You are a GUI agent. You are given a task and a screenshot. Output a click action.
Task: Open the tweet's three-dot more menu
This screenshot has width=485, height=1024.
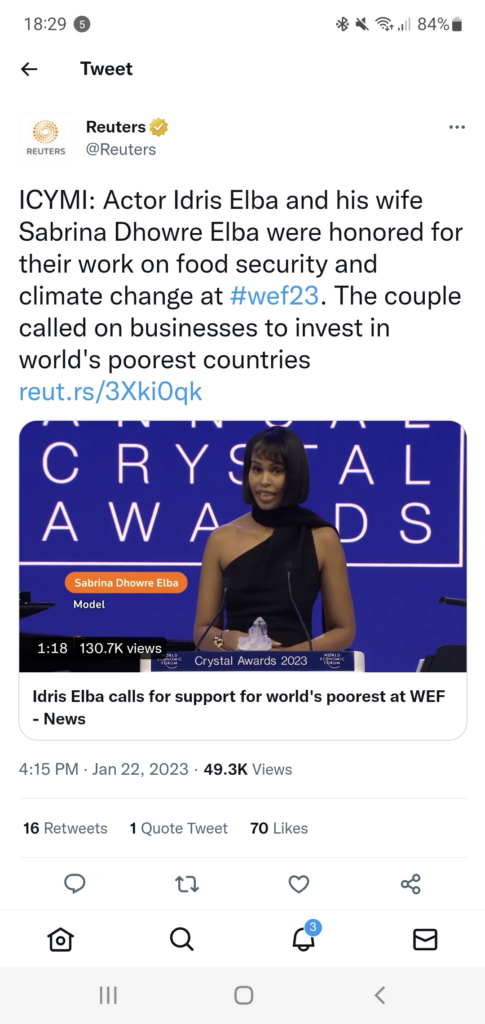[x=457, y=127]
